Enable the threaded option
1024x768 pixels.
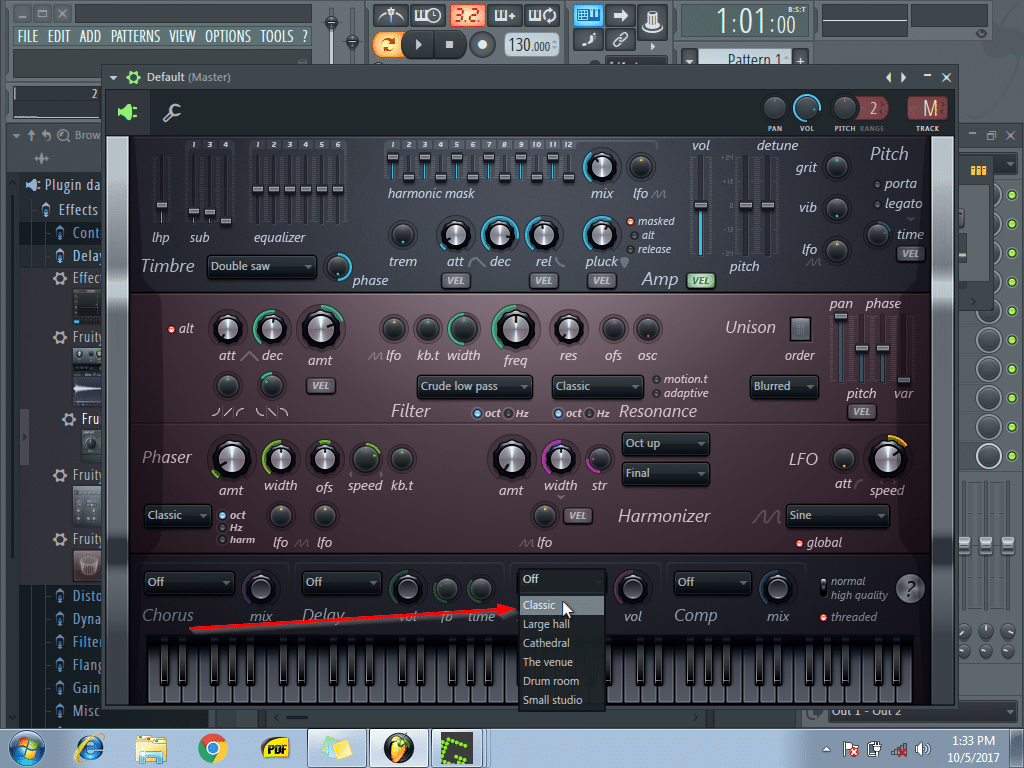[x=824, y=617]
